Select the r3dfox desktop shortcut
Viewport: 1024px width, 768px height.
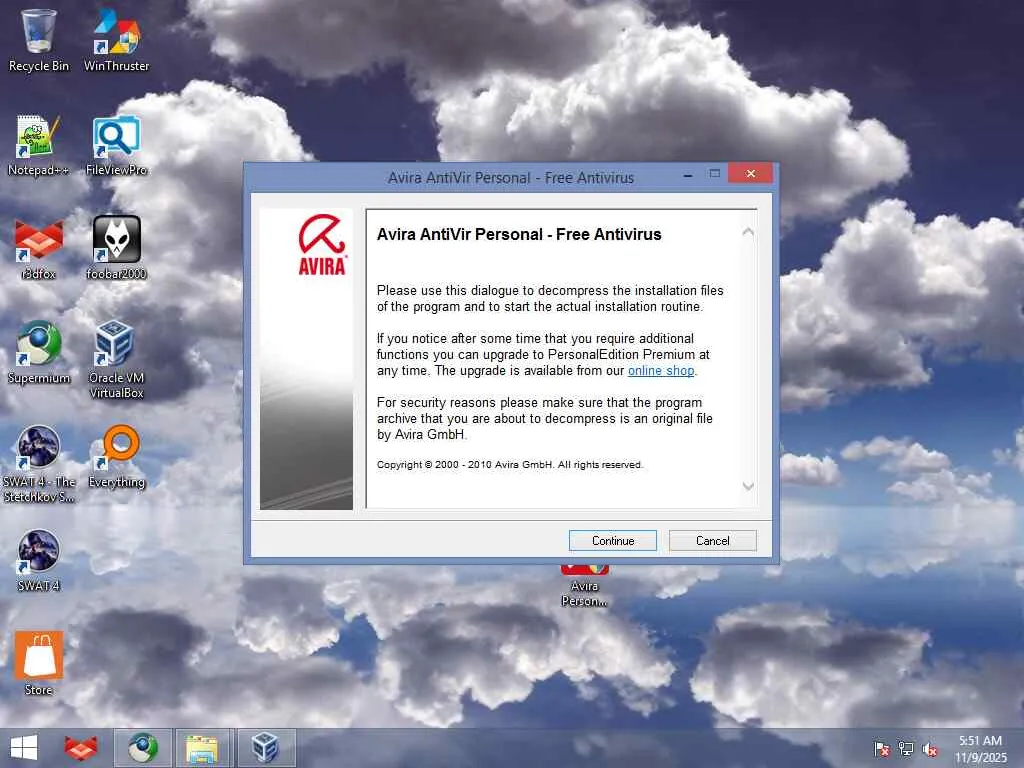point(39,249)
